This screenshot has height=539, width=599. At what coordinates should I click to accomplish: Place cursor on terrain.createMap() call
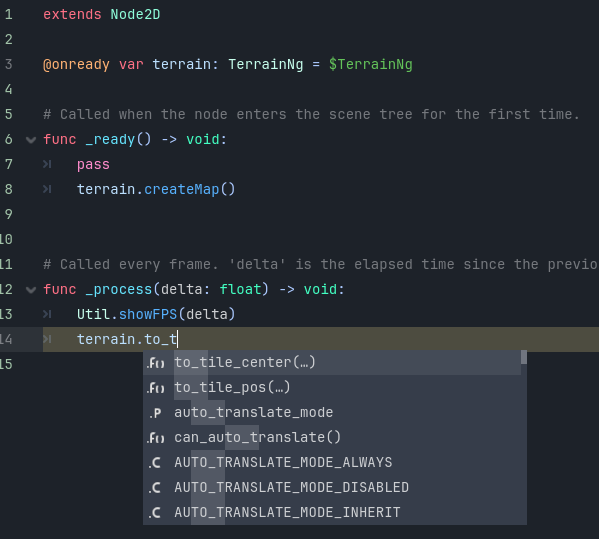click(x=156, y=189)
